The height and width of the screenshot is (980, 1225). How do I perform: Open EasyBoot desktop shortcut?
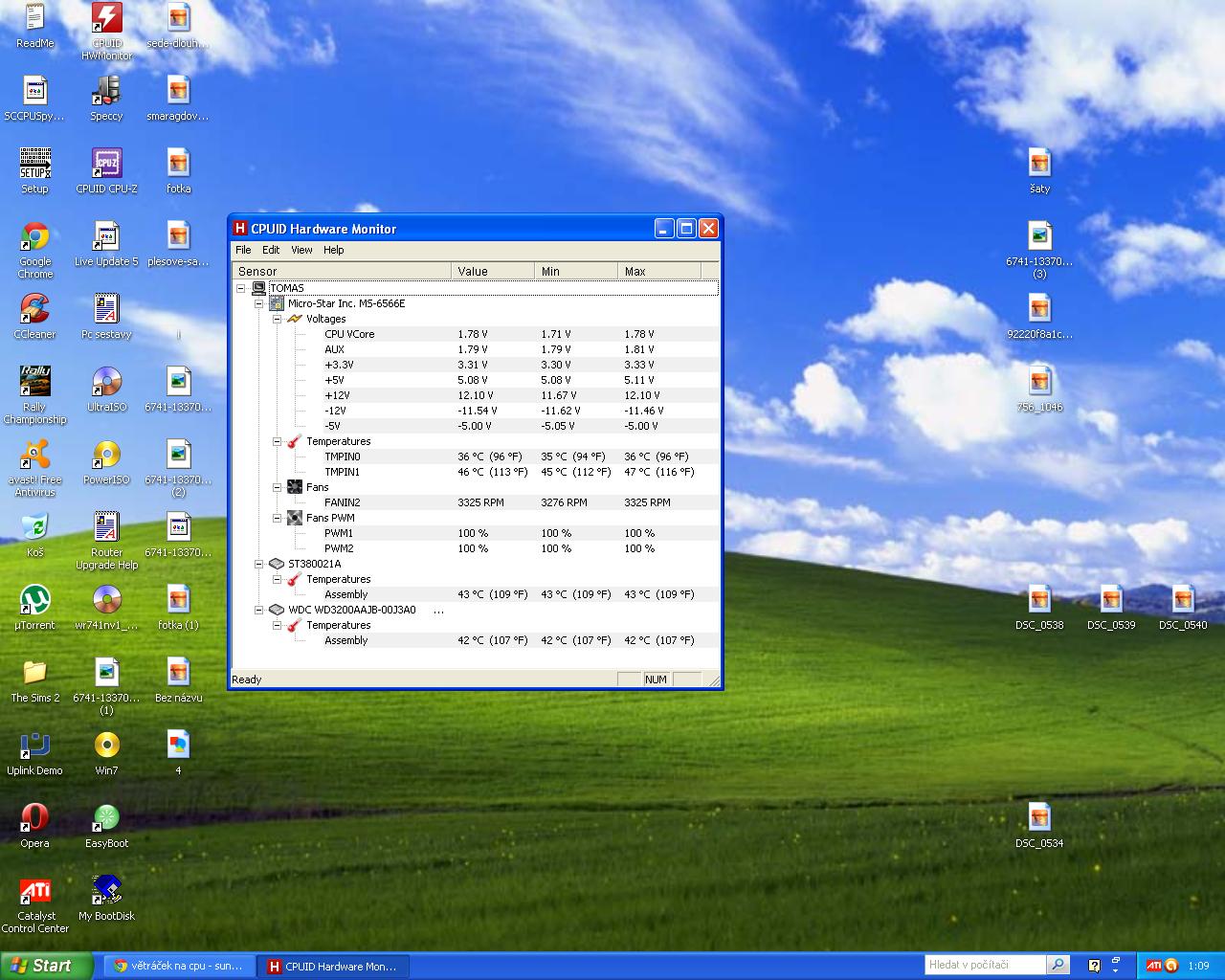click(x=106, y=826)
